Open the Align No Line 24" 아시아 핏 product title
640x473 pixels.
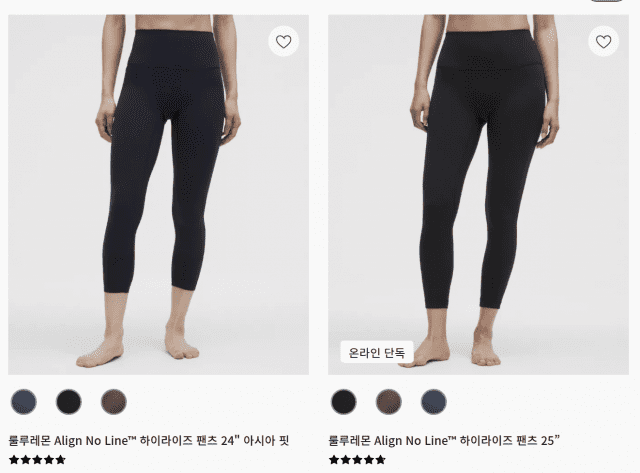pos(149,440)
